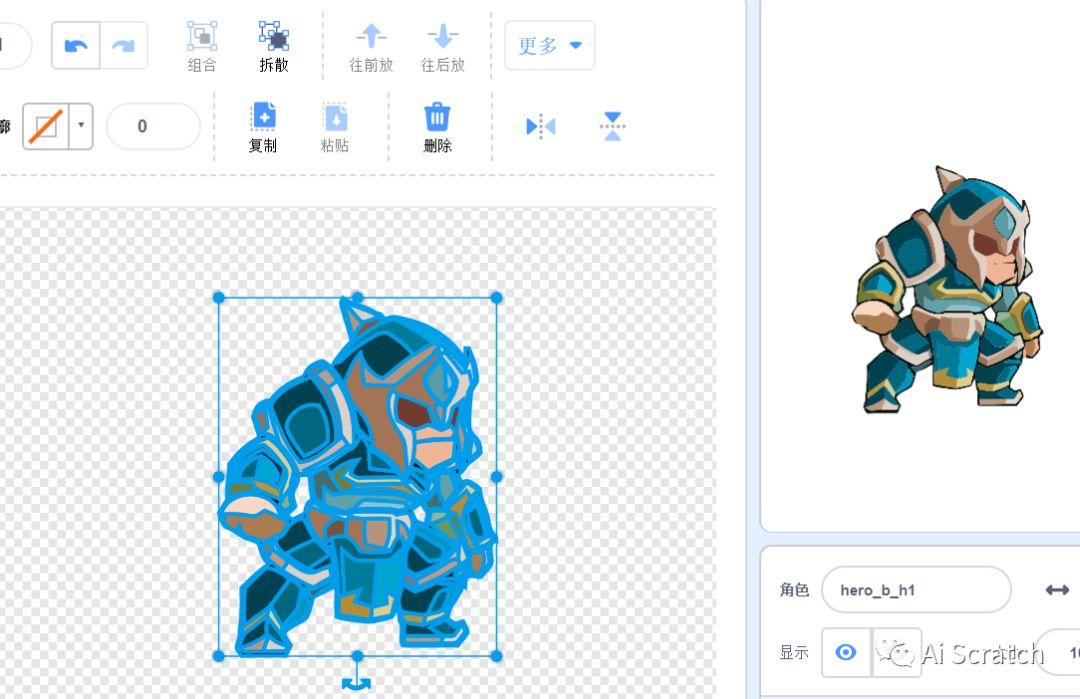Click the outline width field showing 0
The height and width of the screenshot is (699, 1080).
click(x=153, y=126)
